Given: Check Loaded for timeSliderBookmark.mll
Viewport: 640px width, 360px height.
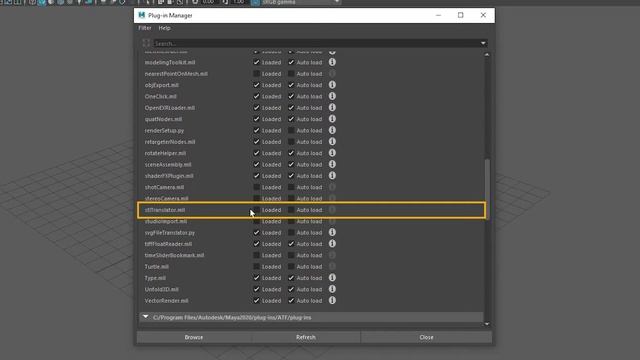Looking at the screenshot, I should 256,255.
